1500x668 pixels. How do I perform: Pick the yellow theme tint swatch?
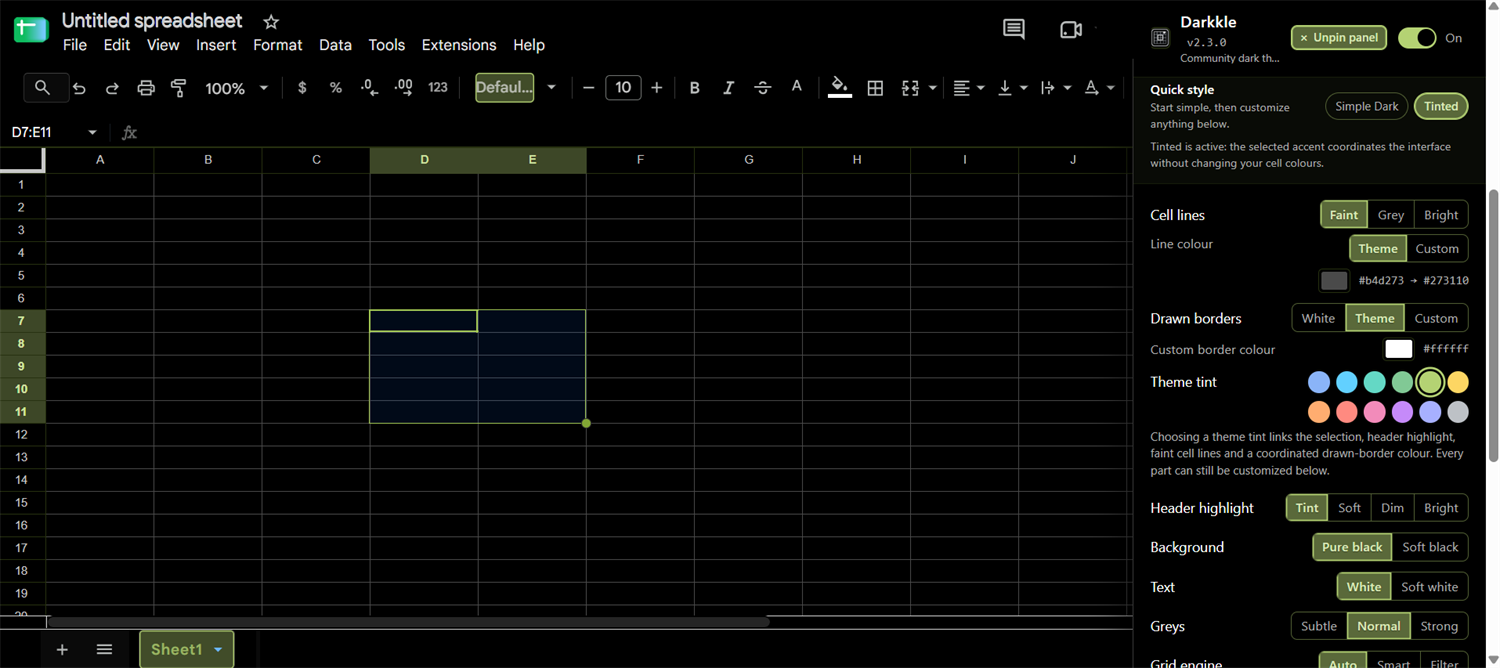coord(1458,382)
